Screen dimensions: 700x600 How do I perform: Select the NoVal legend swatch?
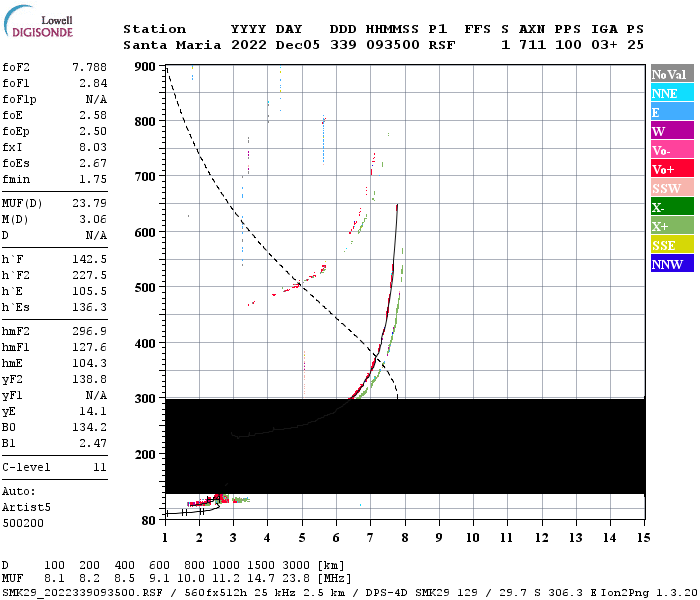[672, 74]
